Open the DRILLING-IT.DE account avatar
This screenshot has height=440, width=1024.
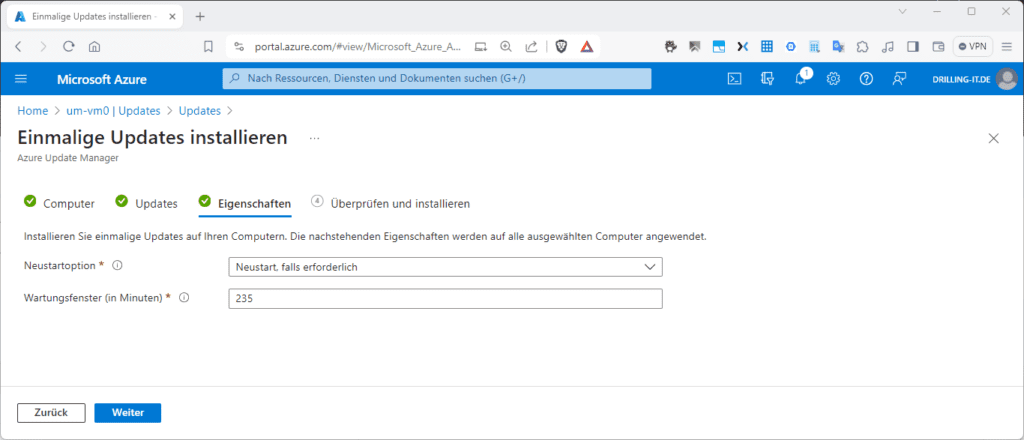pyautogui.click(x=1006, y=79)
